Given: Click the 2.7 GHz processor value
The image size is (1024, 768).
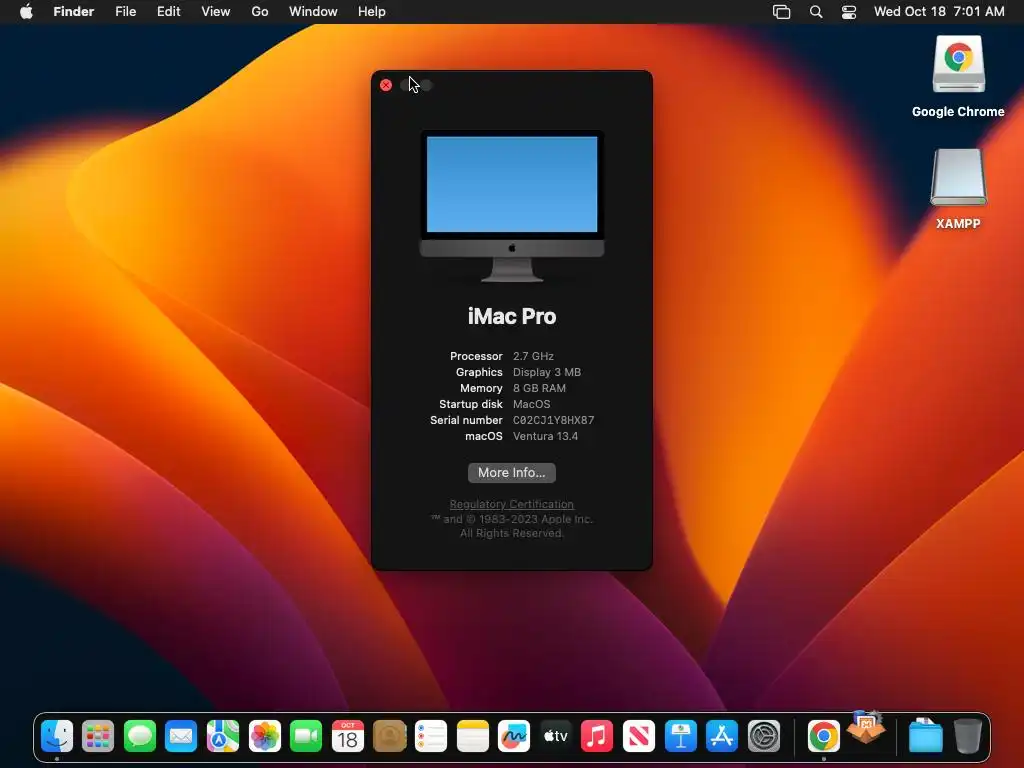Looking at the screenshot, I should [533, 357].
